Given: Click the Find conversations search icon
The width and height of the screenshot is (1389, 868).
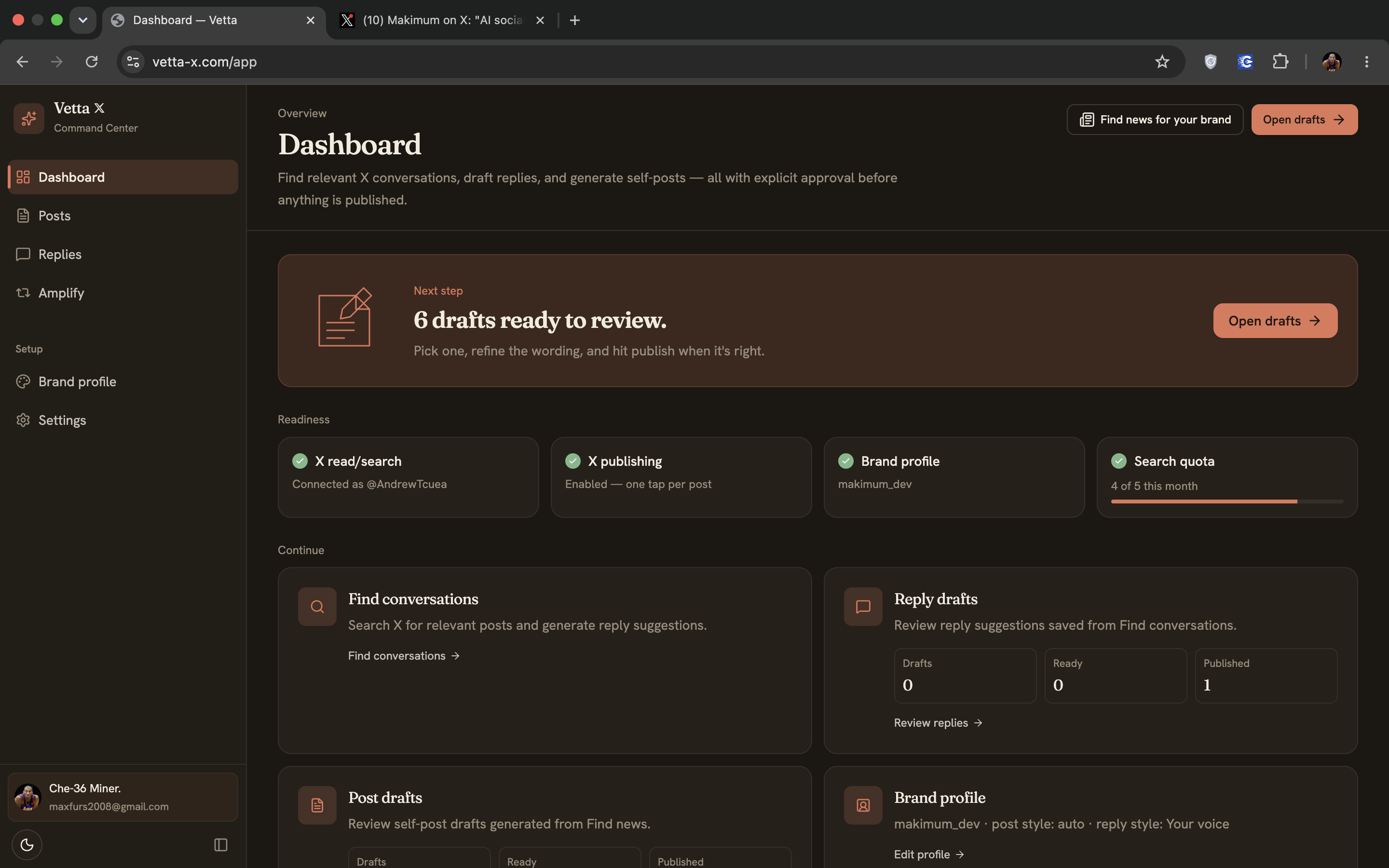Looking at the screenshot, I should coord(317,607).
